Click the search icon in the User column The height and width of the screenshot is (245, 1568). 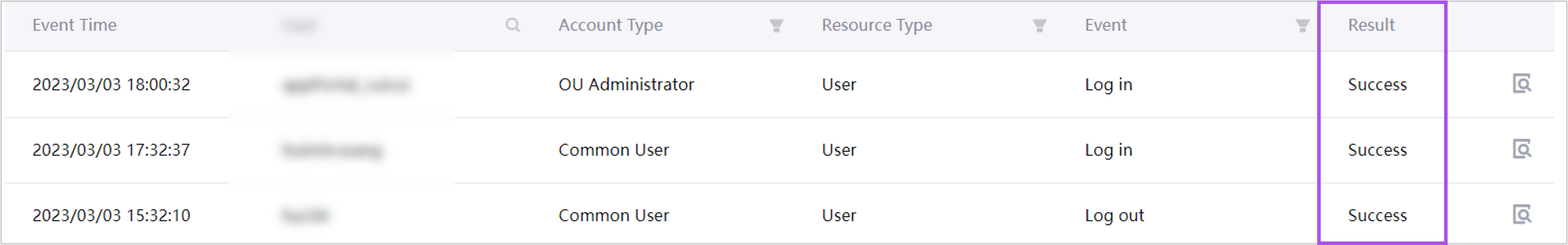pos(513,25)
